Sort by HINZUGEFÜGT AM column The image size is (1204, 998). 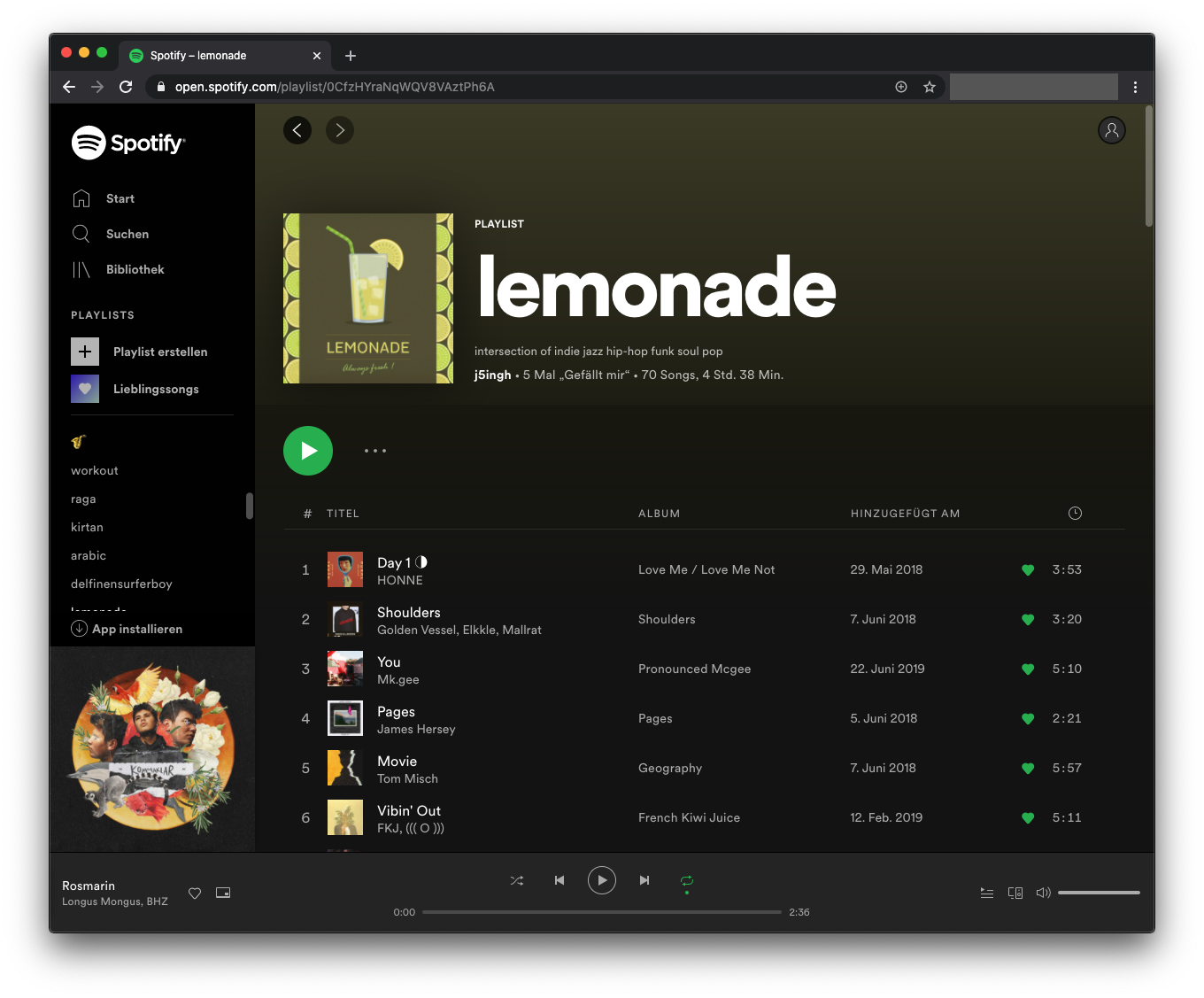coord(905,514)
